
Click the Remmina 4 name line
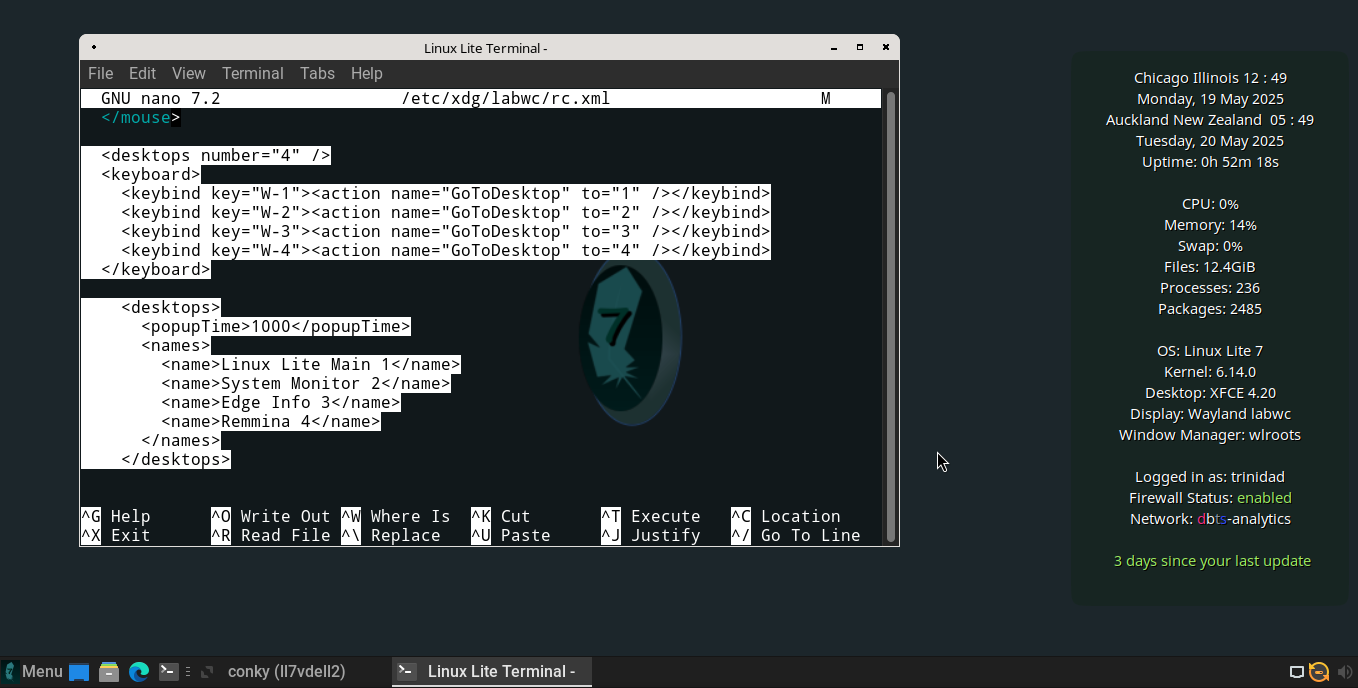(x=271, y=421)
